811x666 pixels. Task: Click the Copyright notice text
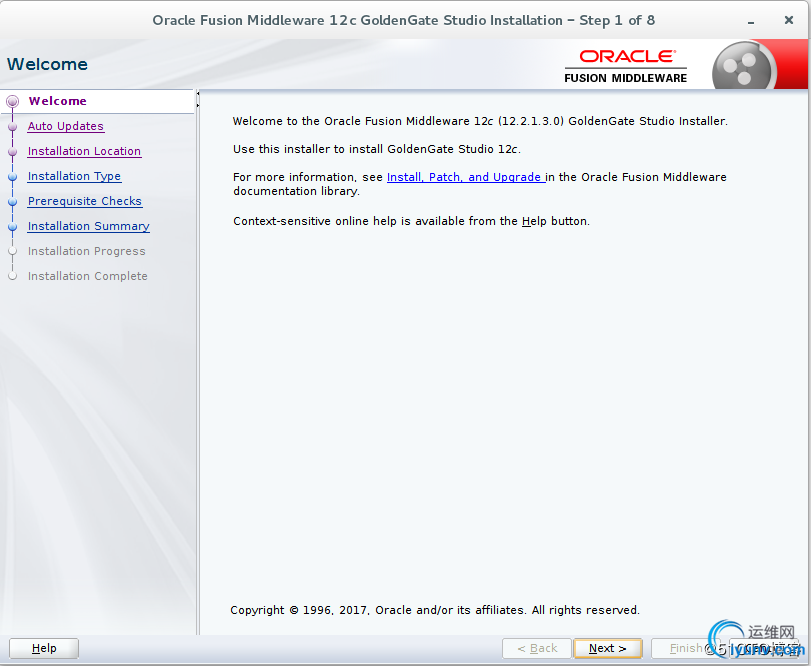(x=435, y=610)
